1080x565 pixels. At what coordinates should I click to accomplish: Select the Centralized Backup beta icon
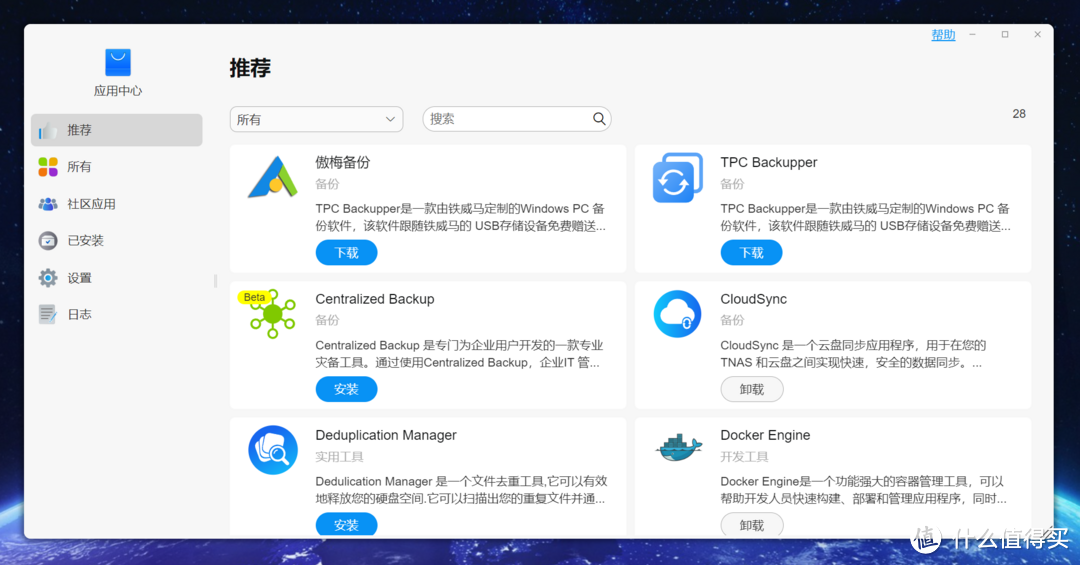tap(271, 314)
